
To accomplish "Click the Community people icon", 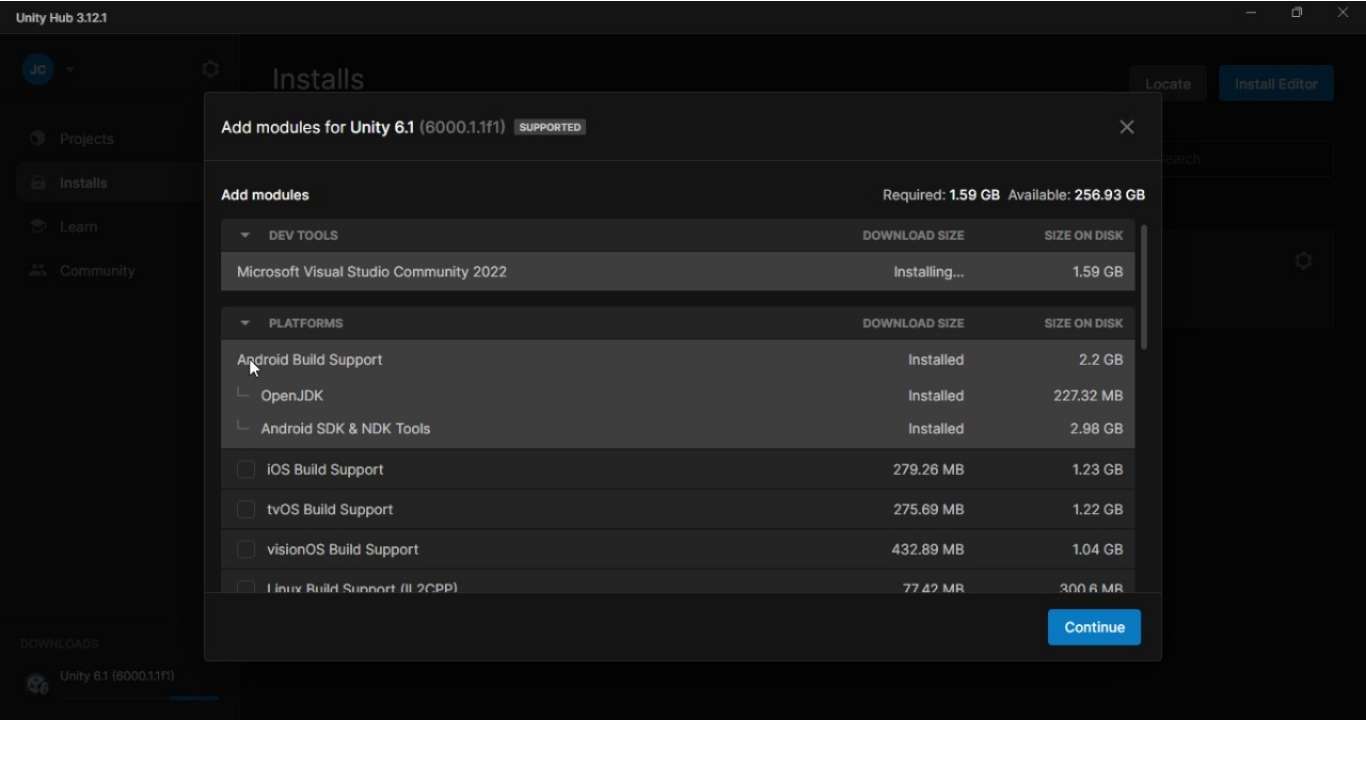I will pos(38,271).
